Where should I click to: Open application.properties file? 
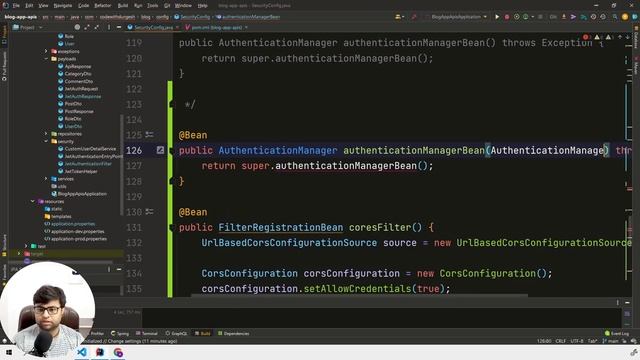tap(69, 224)
